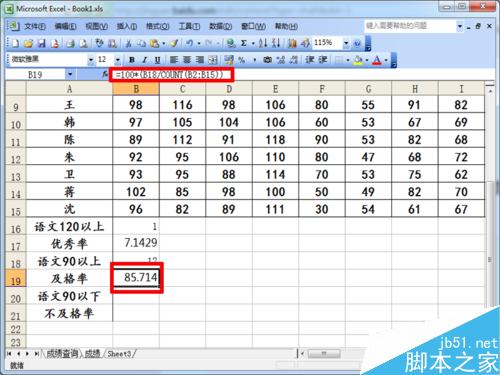Open the font size dropdown

117,60
